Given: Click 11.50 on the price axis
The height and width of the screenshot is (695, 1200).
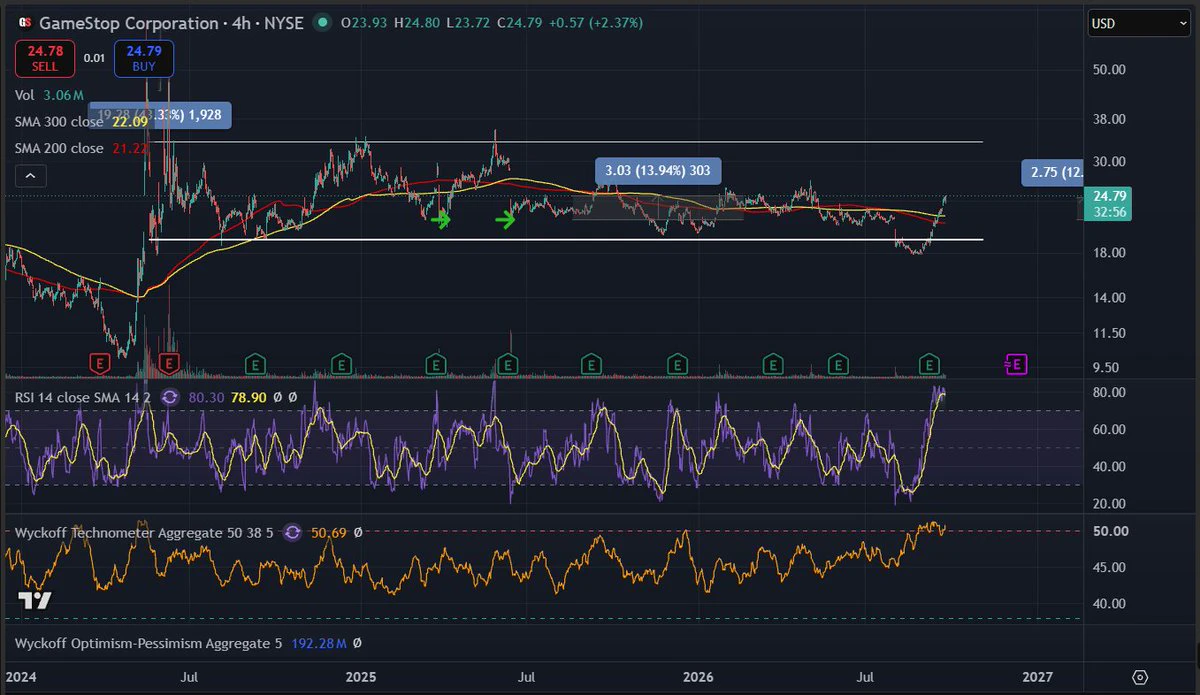Looking at the screenshot, I should coord(1110,333).
